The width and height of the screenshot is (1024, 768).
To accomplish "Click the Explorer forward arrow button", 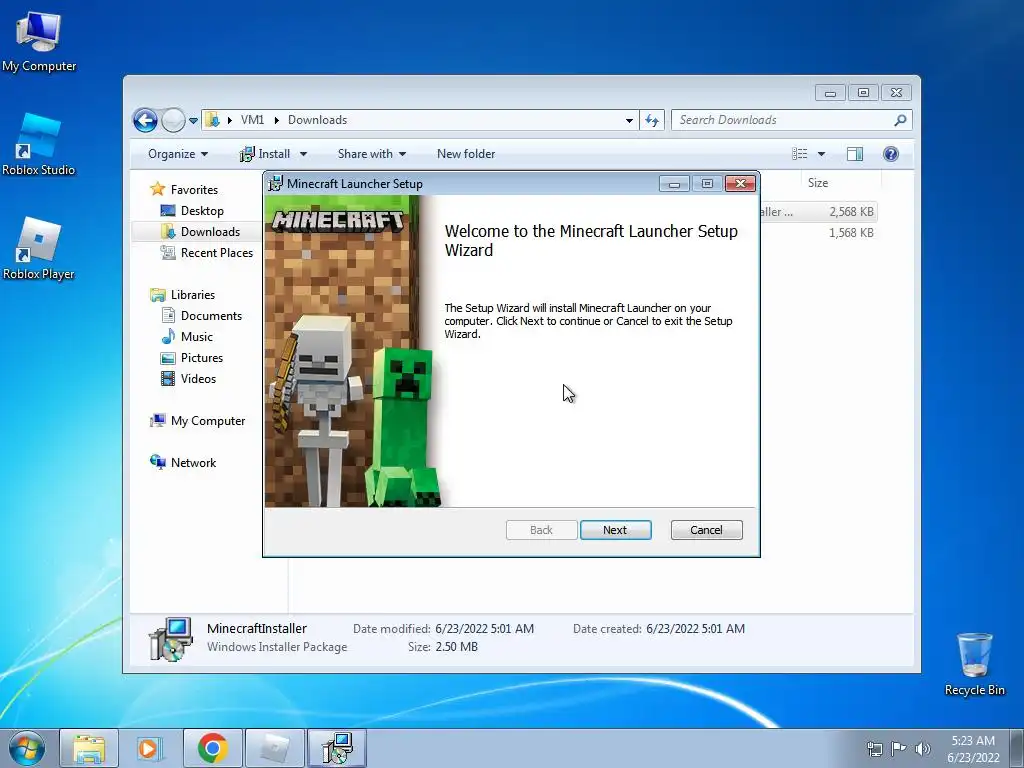I will tap(173, 120).
